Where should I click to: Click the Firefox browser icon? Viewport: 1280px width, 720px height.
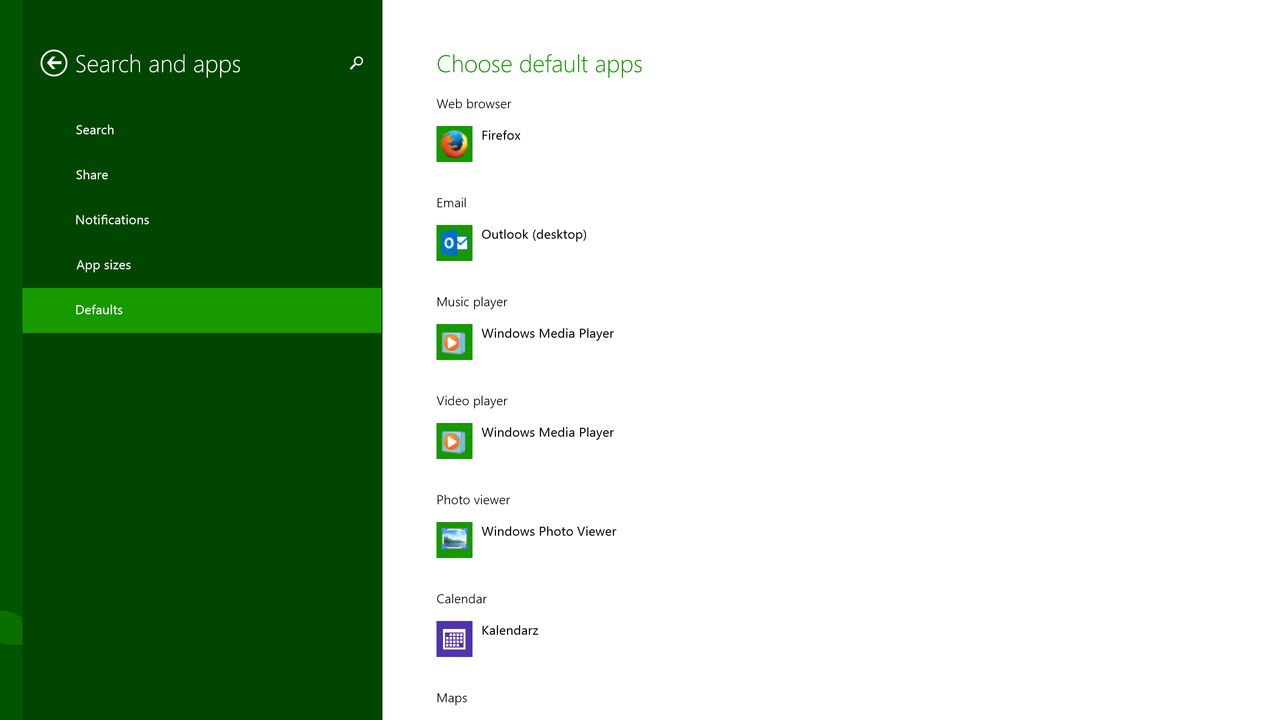pos(454,144)
